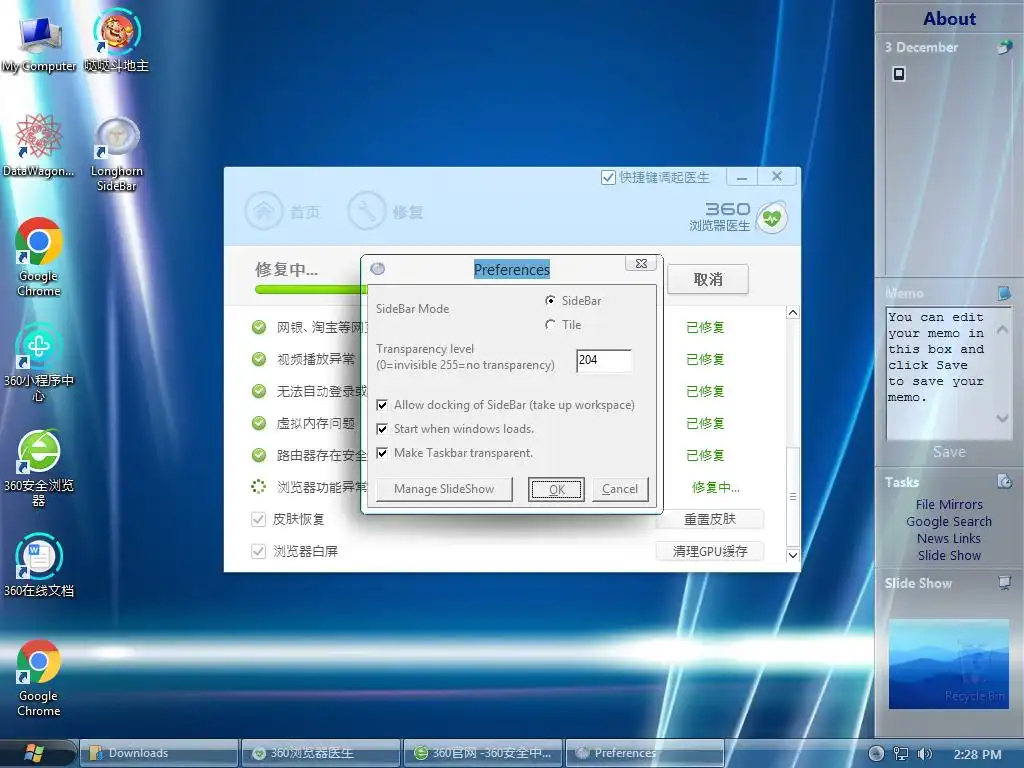This screenshot has width=1024, height=768.
Task: Click OK in the Preferences dialog
Action: pyautogui.click(x=556, y=489)
